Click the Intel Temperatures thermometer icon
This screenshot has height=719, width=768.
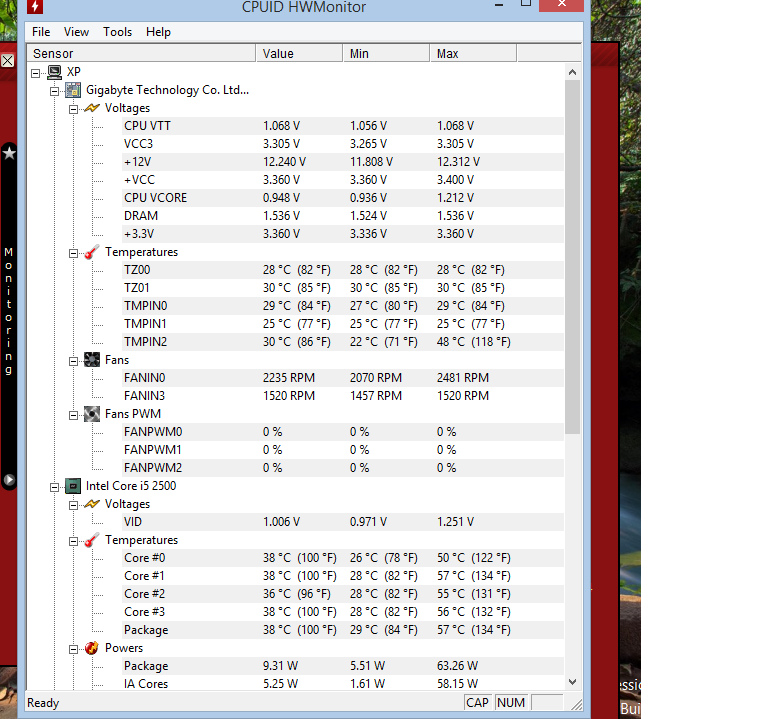coord(92,540)
